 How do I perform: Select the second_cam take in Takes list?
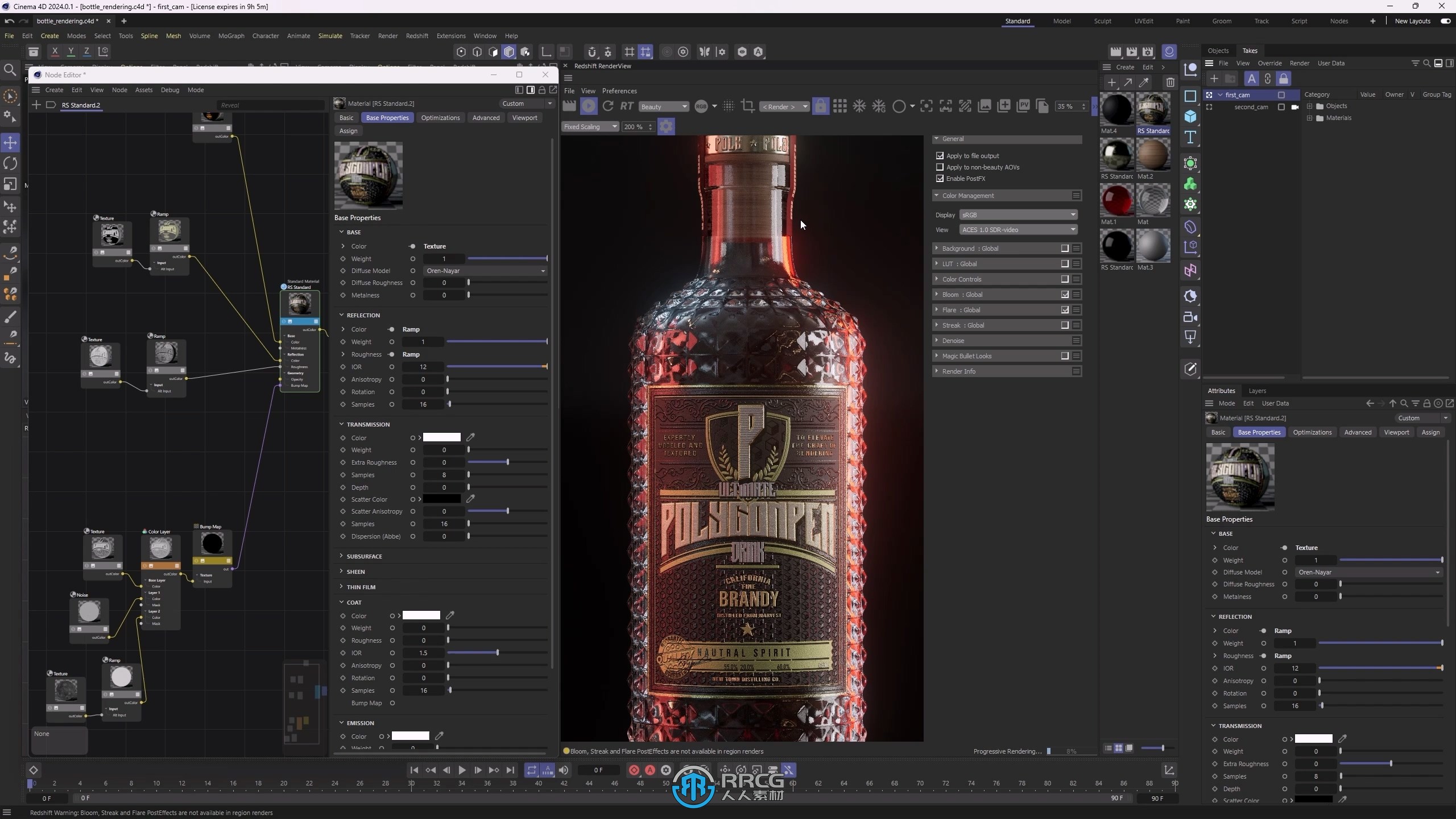click(1251, 107)
